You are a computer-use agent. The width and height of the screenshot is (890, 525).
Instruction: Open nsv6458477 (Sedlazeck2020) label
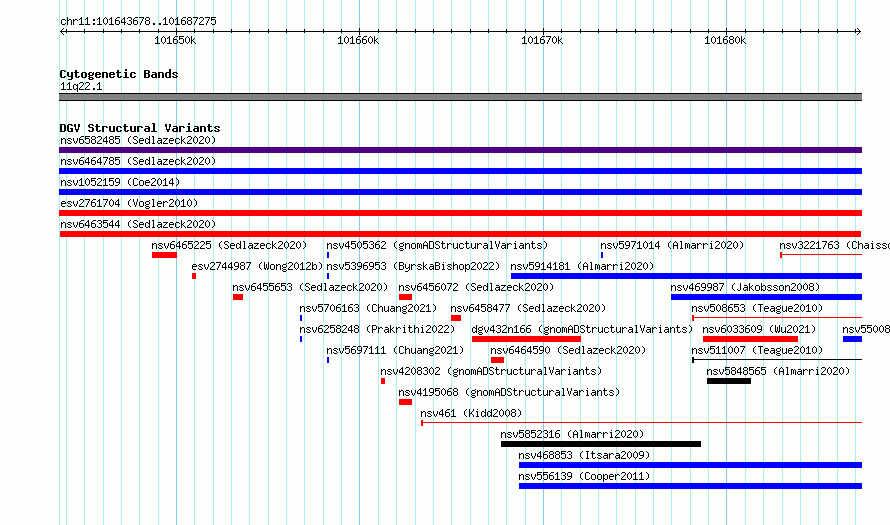coord(528,308)
